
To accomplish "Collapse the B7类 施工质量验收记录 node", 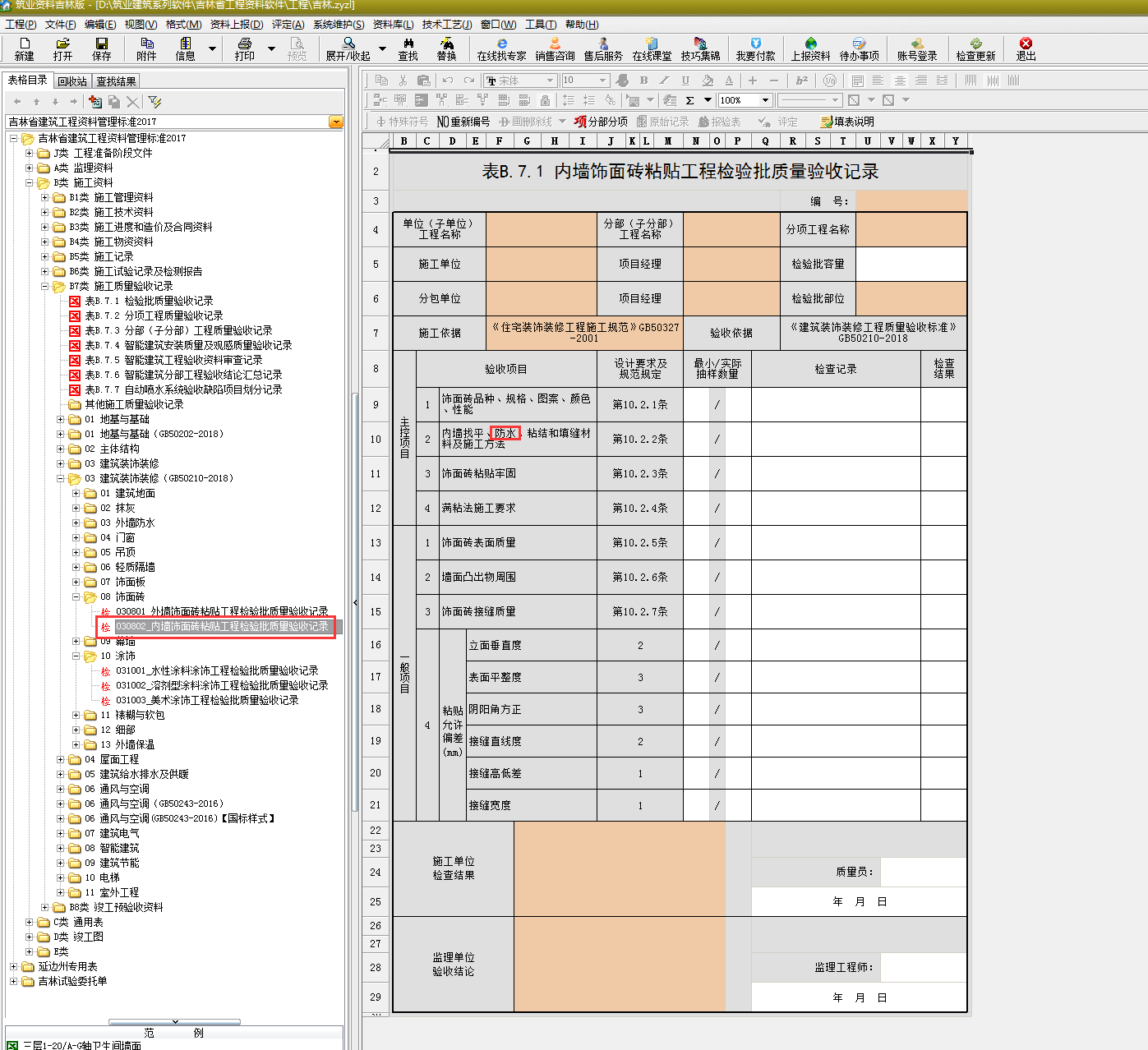I will point(45,286).
